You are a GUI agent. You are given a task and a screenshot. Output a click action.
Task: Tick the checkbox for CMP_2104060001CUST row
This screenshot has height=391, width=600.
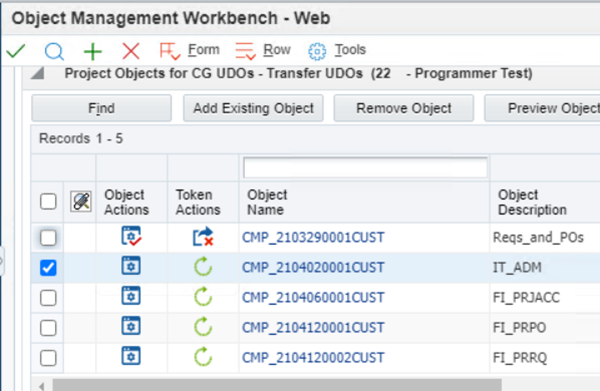click(48, 298)
